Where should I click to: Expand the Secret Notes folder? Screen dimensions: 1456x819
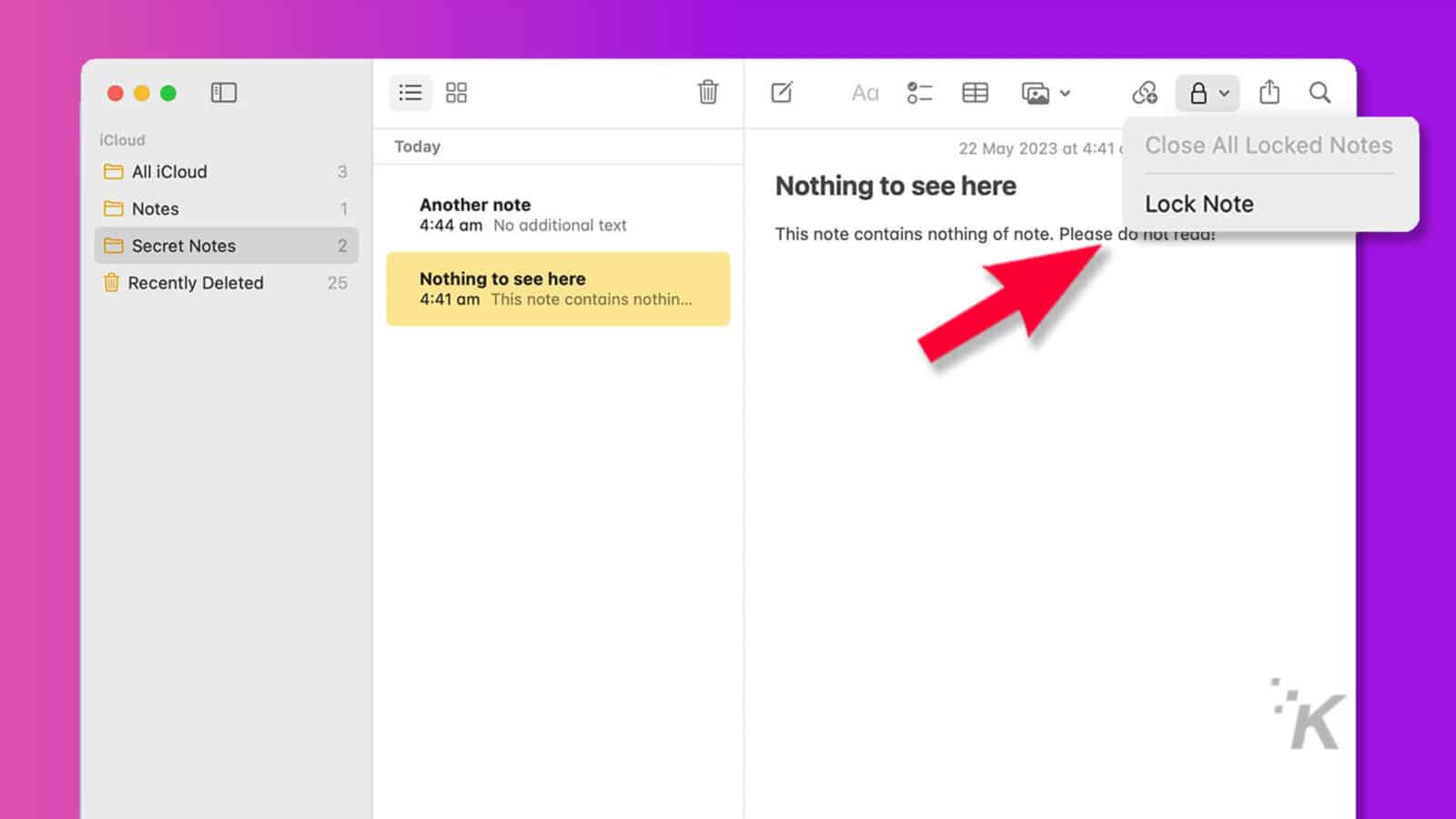pos(184,246)
